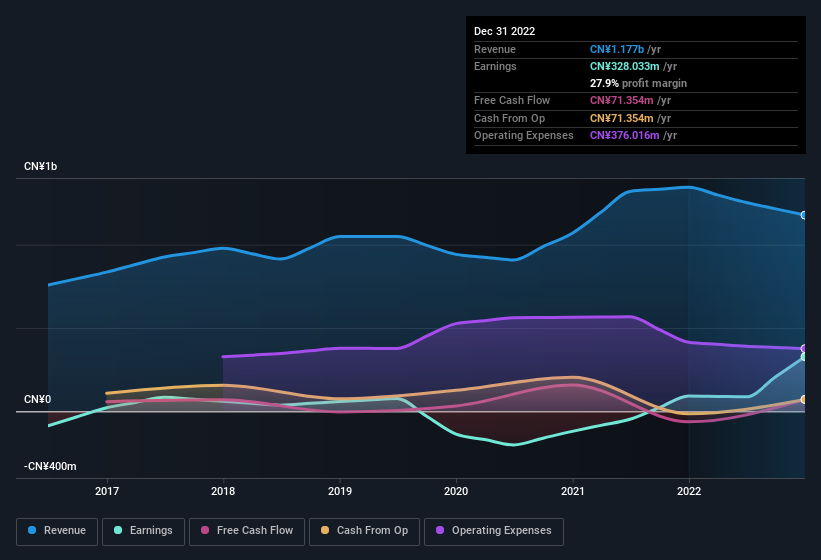
Task: Toggle the Cash From Op legend button
Action: point(364,531)
